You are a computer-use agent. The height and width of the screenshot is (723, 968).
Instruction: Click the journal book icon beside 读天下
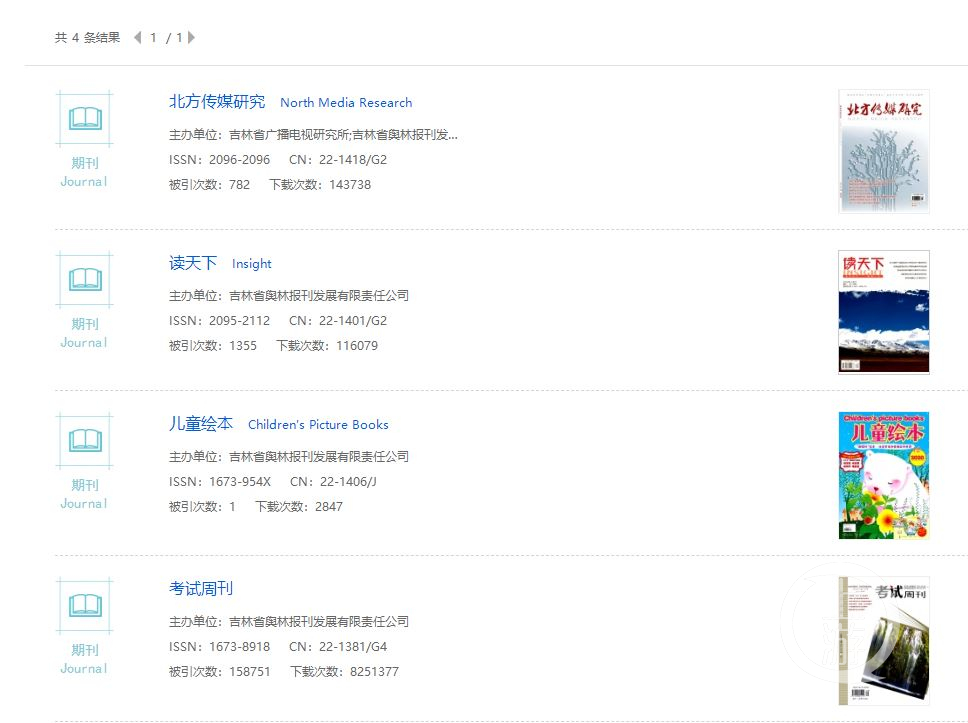tap(85, 280)
